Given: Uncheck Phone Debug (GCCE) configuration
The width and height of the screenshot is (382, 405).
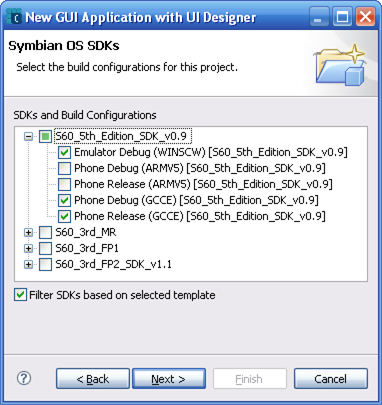Looking at the screenshot, I should click(64, 200).
